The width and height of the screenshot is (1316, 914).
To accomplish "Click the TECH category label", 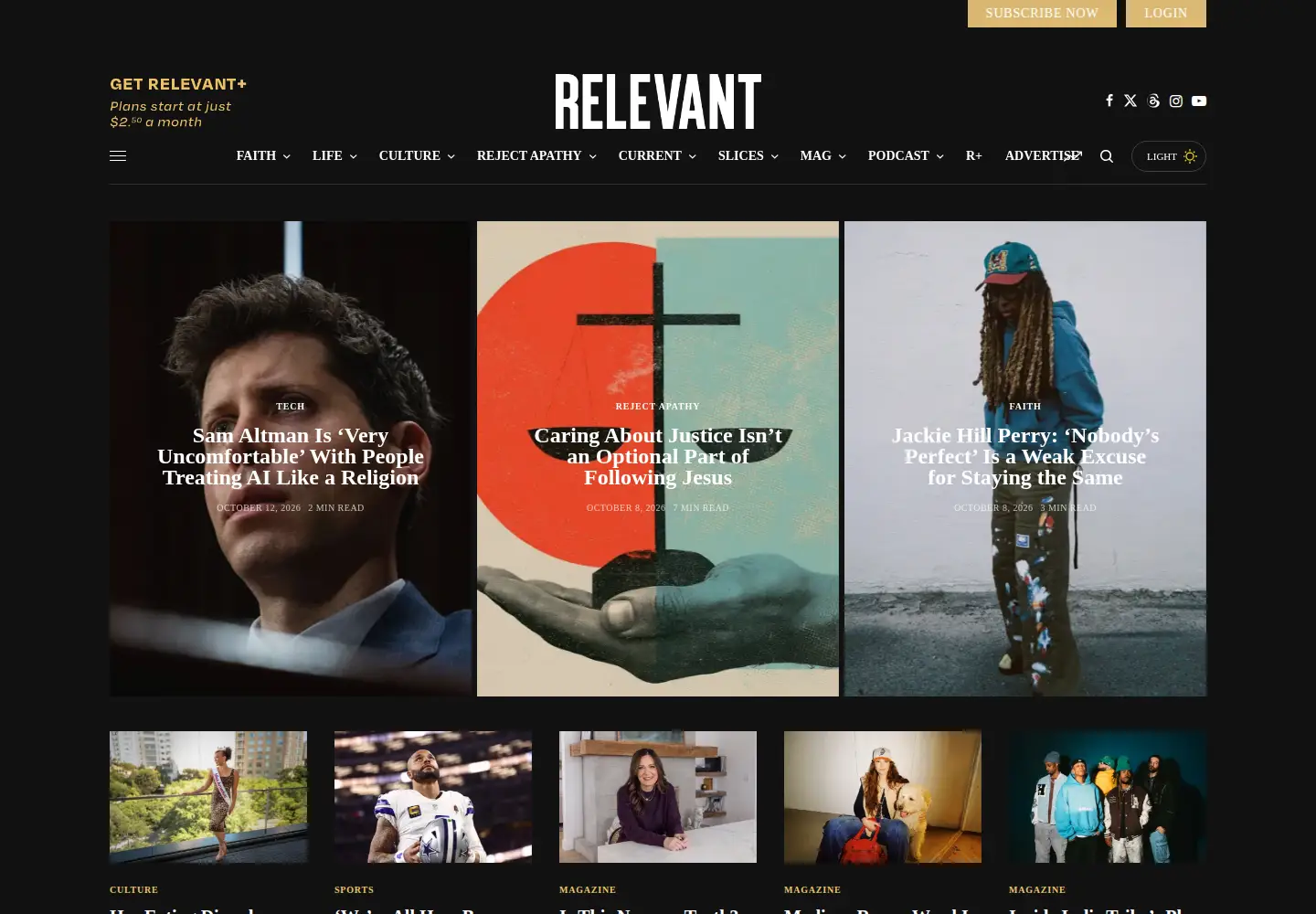I will pyautogui.click(x=291, y=406).
